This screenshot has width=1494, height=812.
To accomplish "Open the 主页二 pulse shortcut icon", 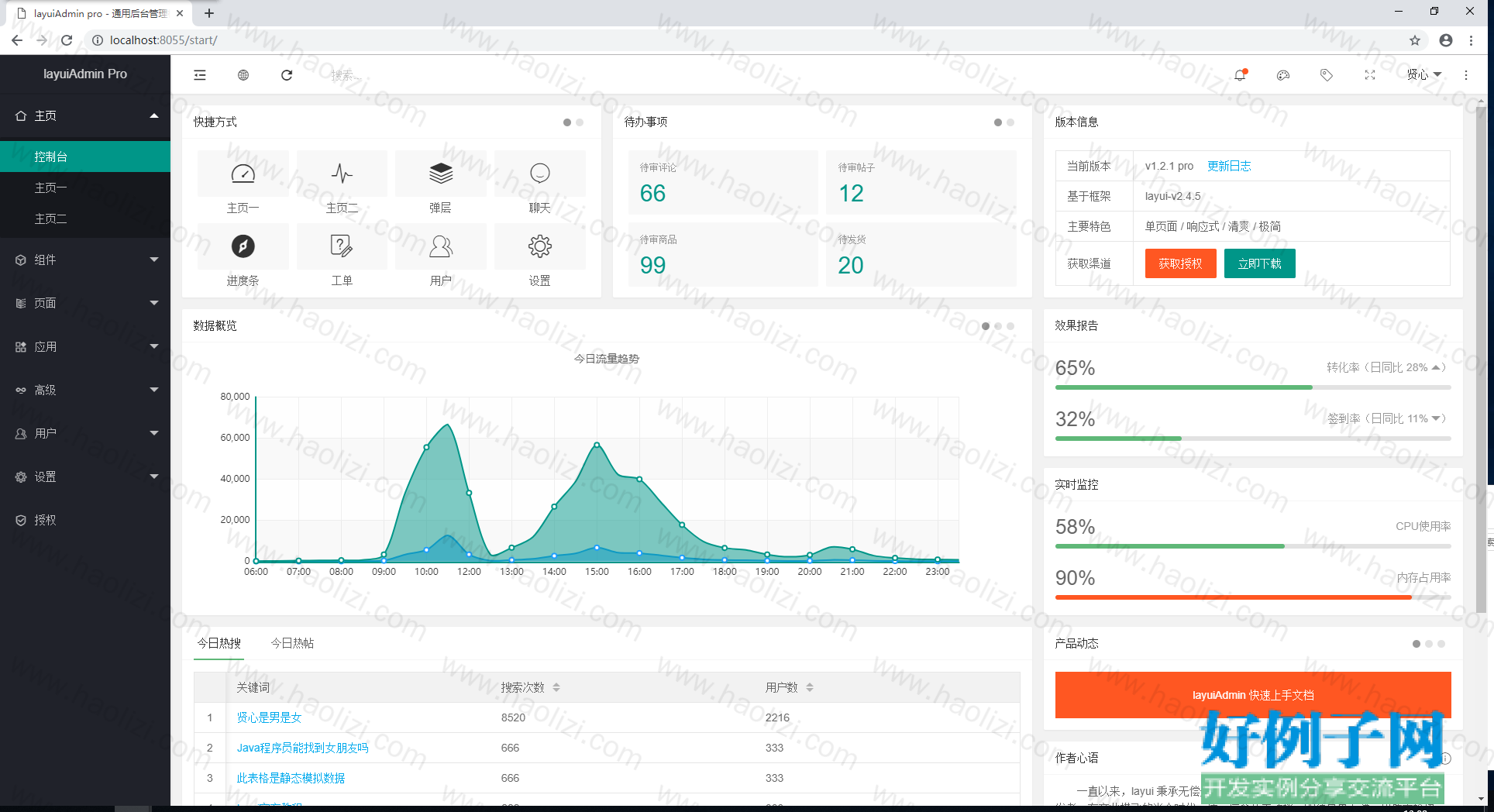I will point(342,174).
